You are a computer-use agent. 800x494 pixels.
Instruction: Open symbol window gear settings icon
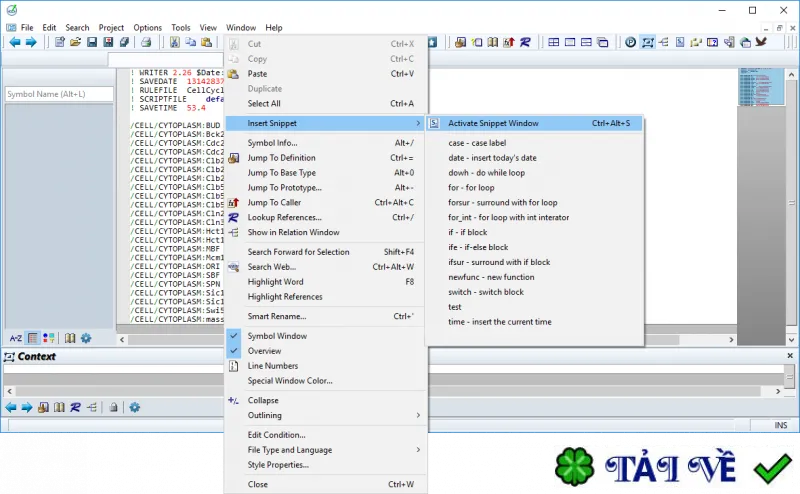click(x=86, y=338)
